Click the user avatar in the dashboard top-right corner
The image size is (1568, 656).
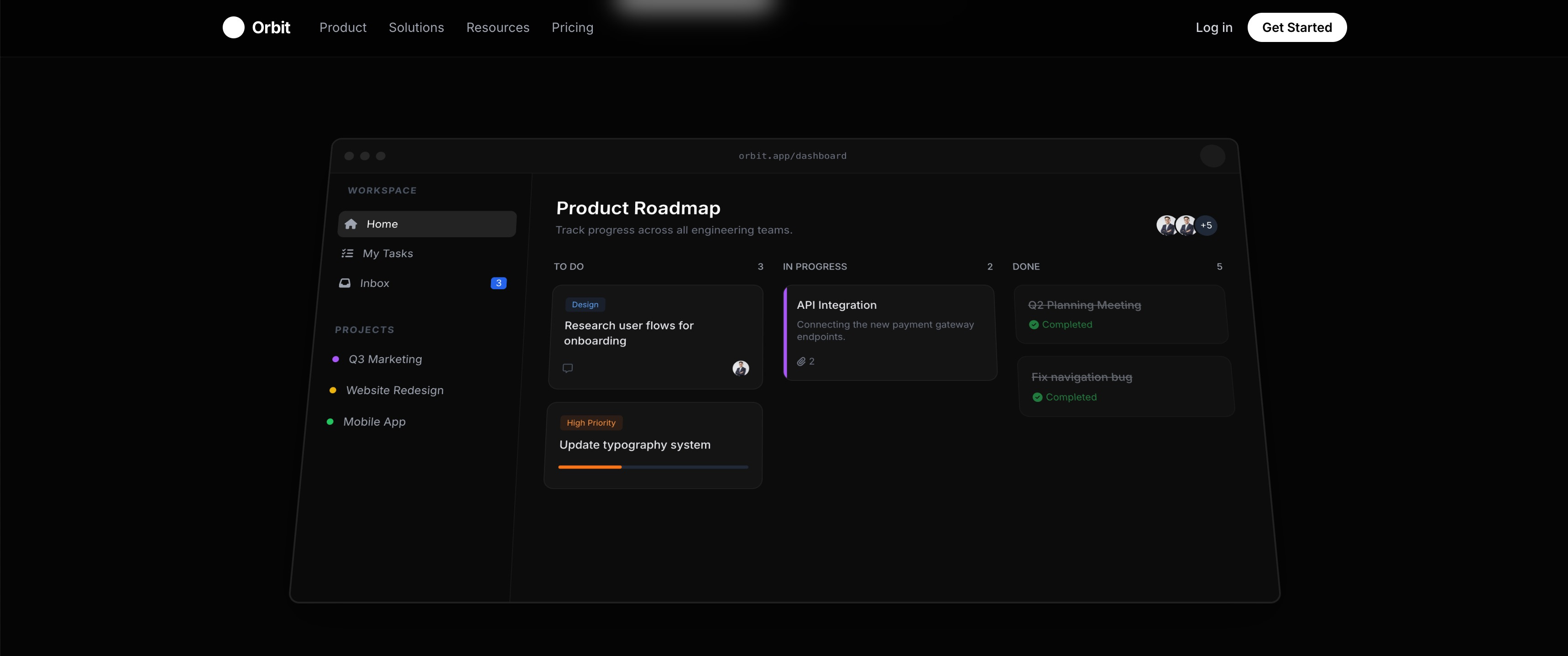(x=1213, y=156)
